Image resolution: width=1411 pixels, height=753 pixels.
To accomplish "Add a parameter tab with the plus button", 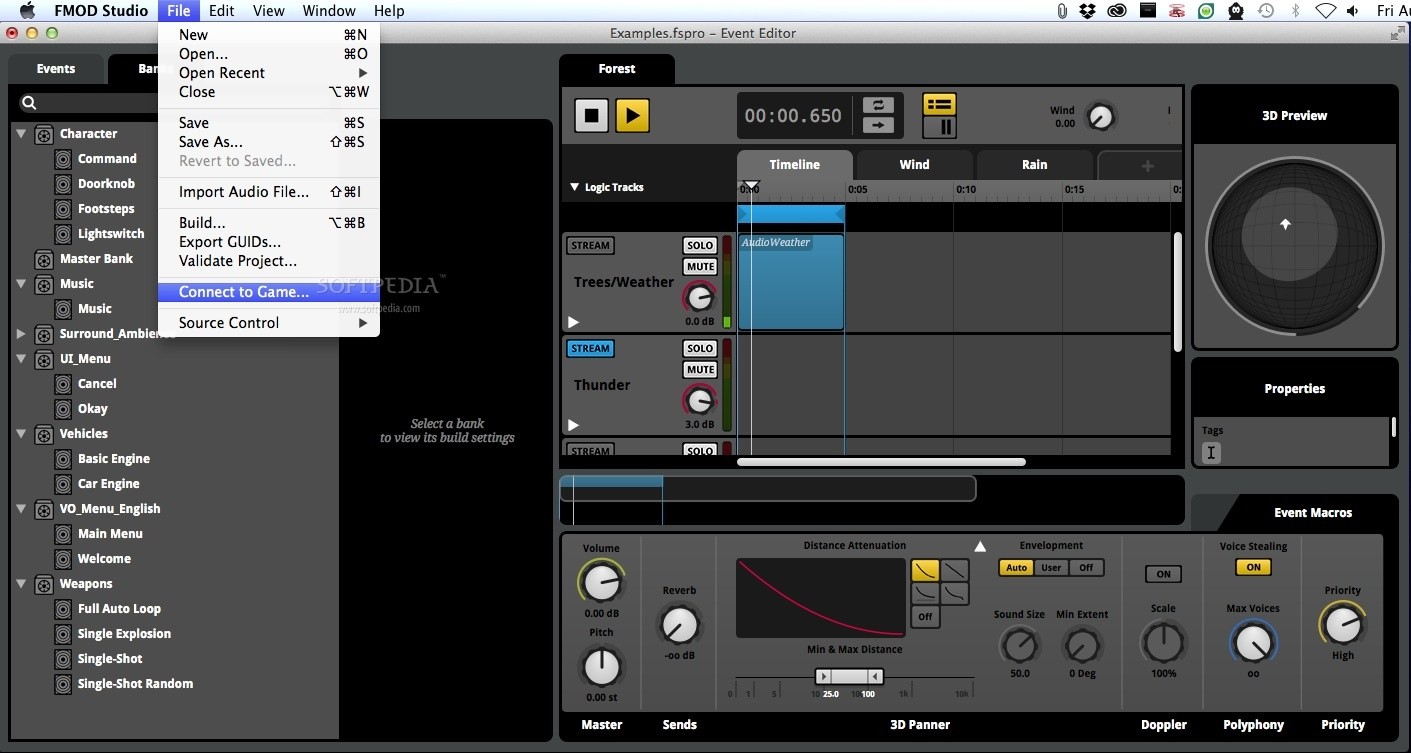I will click(x=1147, y=166).
